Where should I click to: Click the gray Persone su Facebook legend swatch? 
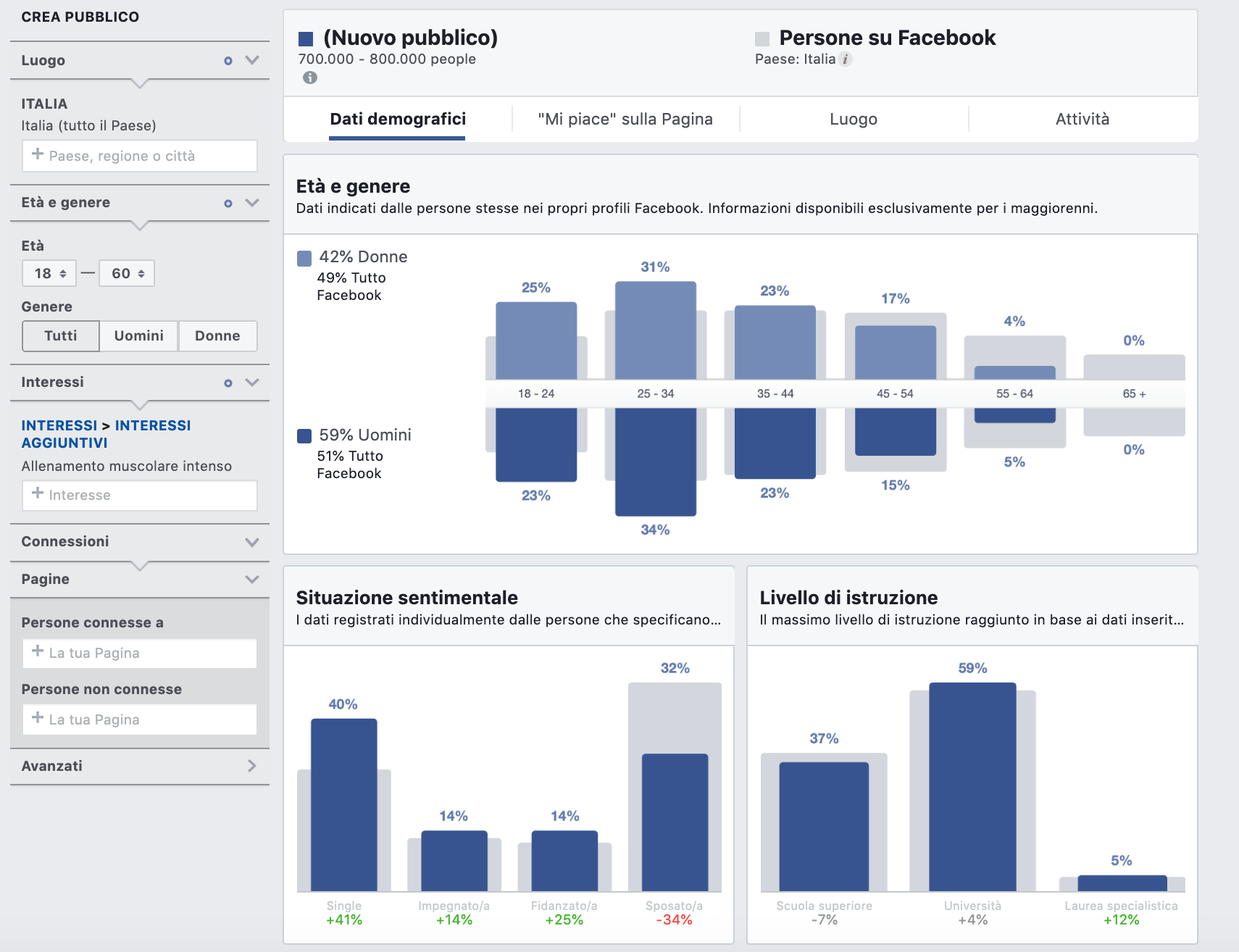pos(762,39)
